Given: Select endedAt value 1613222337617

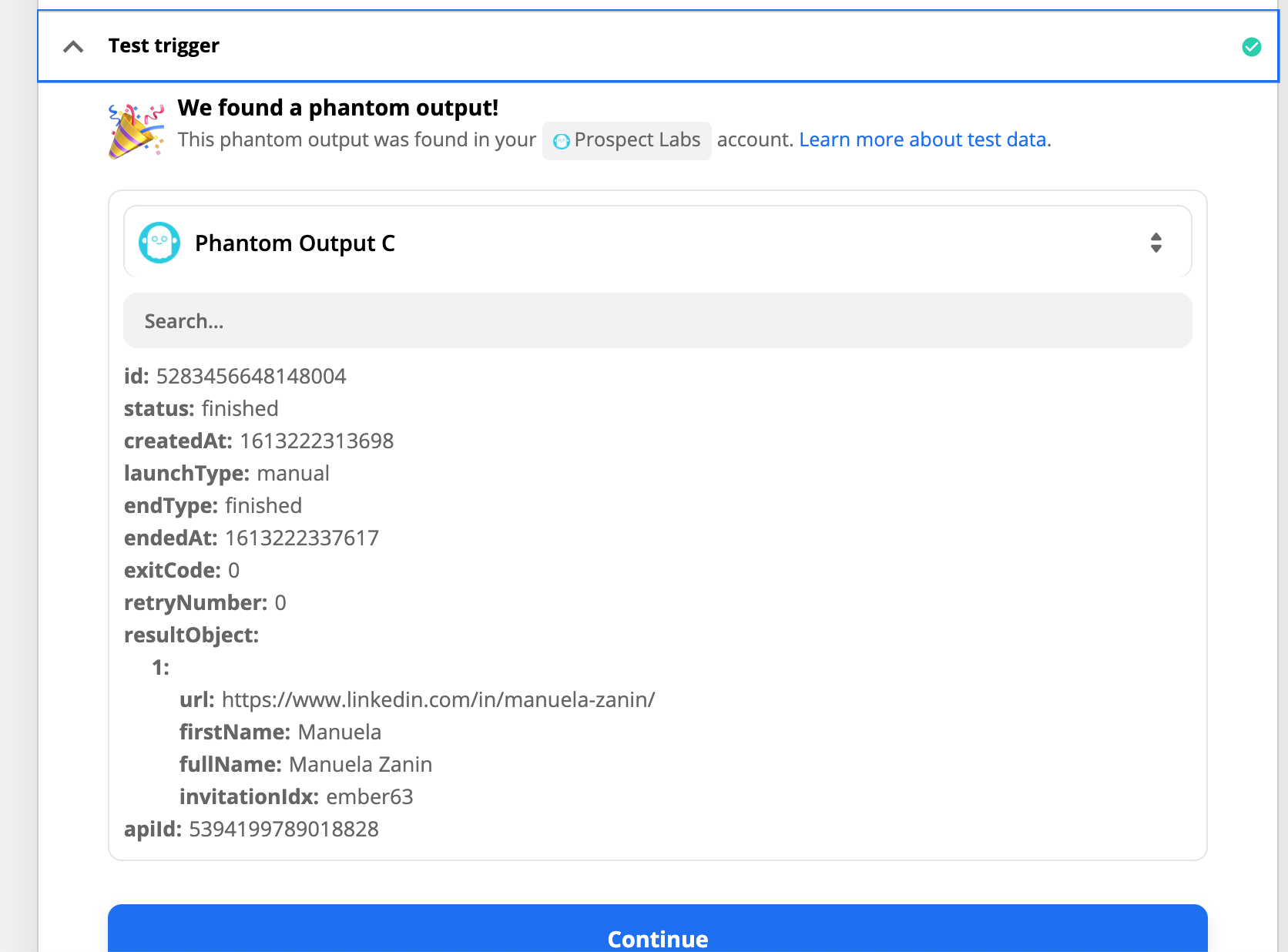Looking at the screenshot, I should tap(302, 538).
